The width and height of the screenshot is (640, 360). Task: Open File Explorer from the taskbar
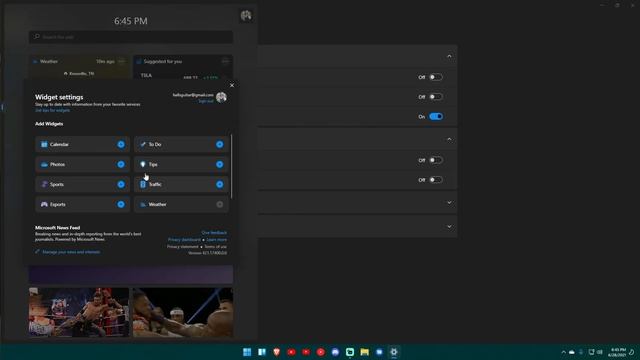click(364, 352)
